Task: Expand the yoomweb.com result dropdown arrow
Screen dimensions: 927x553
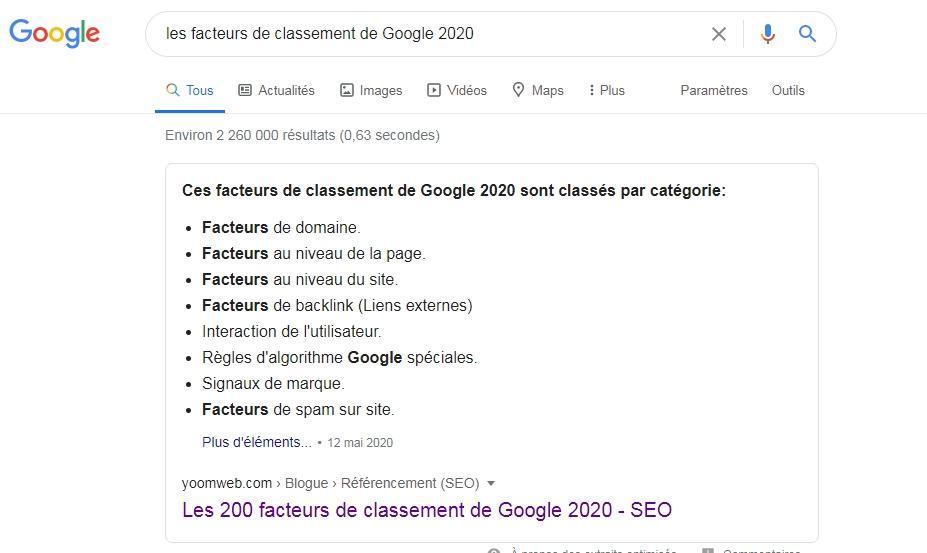Action: (491, 483)
